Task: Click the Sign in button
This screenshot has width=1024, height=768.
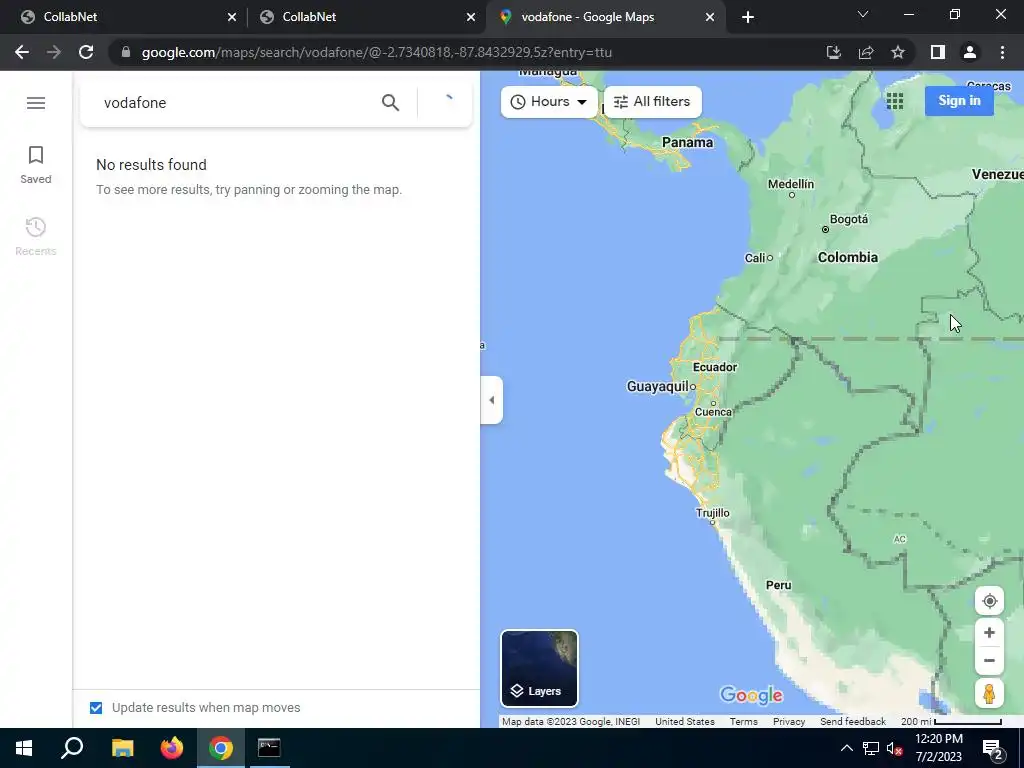Action: [959, 101]
